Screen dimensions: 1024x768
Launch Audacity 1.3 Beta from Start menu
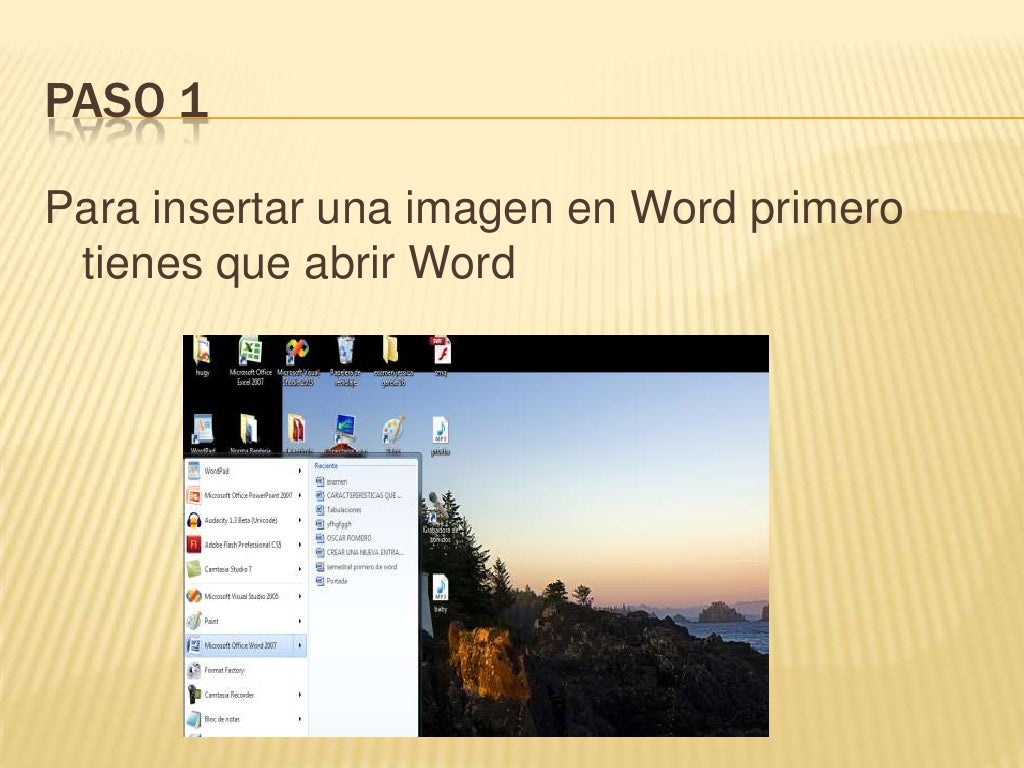click(245, 520)
